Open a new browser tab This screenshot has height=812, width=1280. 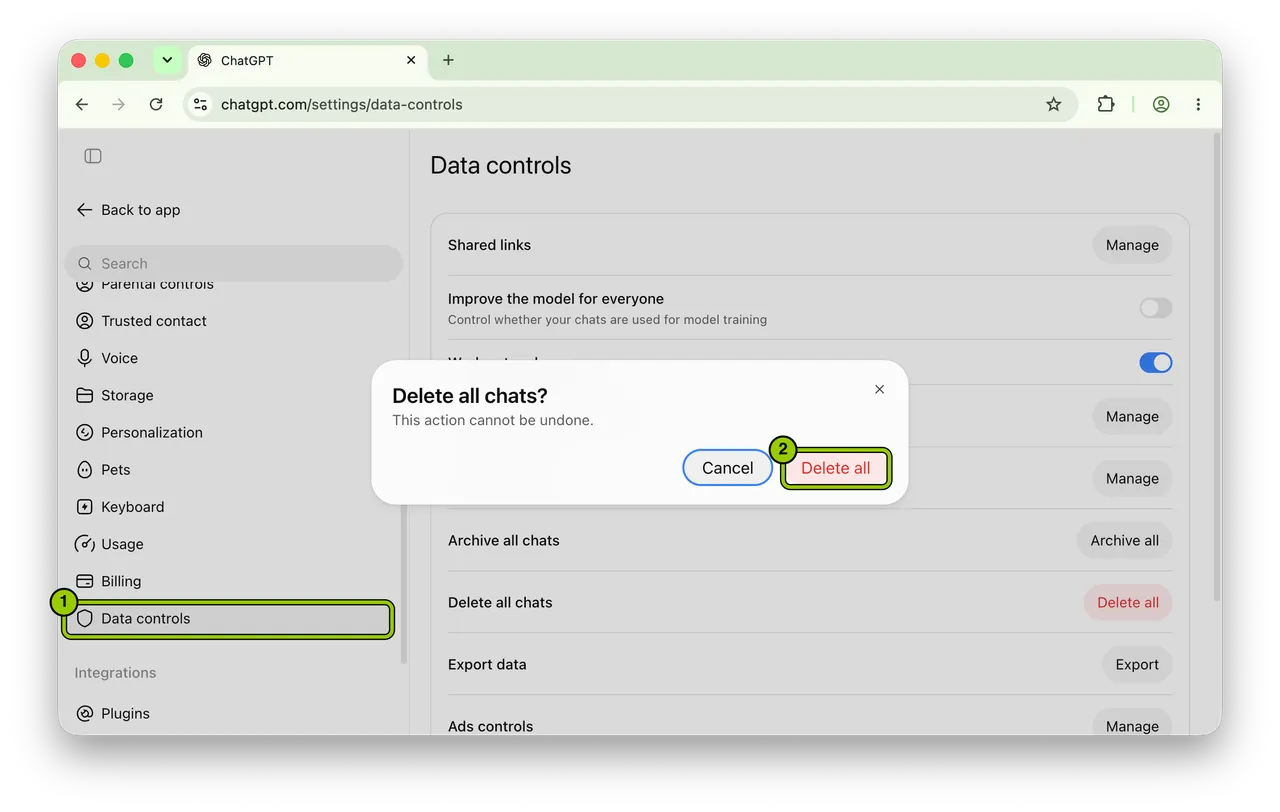pyautogui.click(x=448, y=60)
